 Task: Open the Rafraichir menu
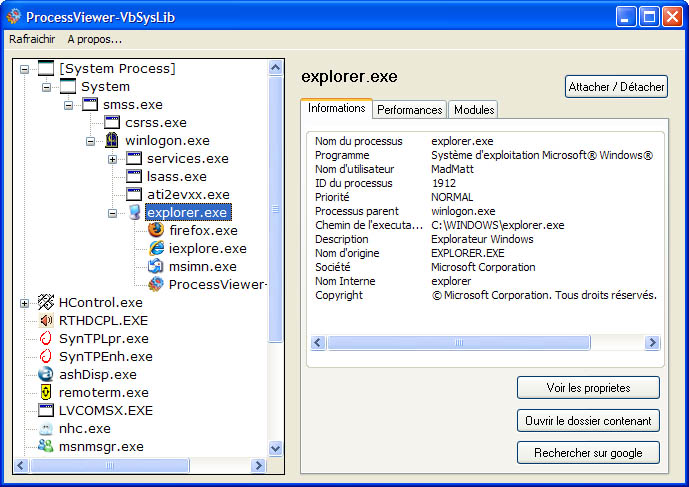point(32,39)
